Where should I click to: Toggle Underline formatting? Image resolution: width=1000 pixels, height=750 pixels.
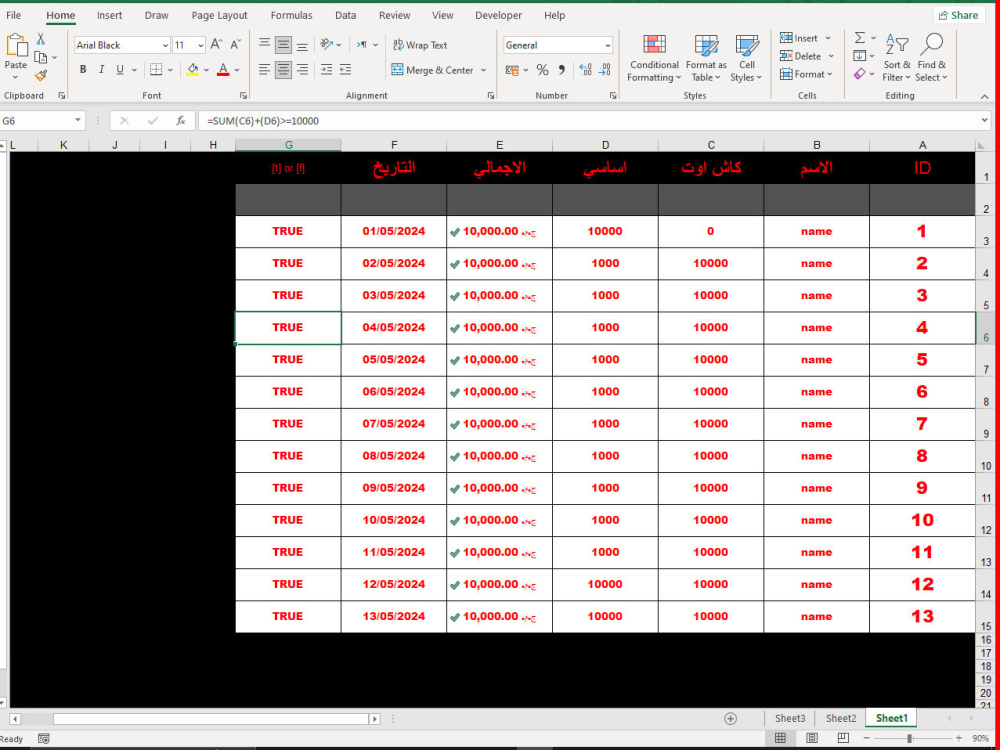tap(120, 70)
